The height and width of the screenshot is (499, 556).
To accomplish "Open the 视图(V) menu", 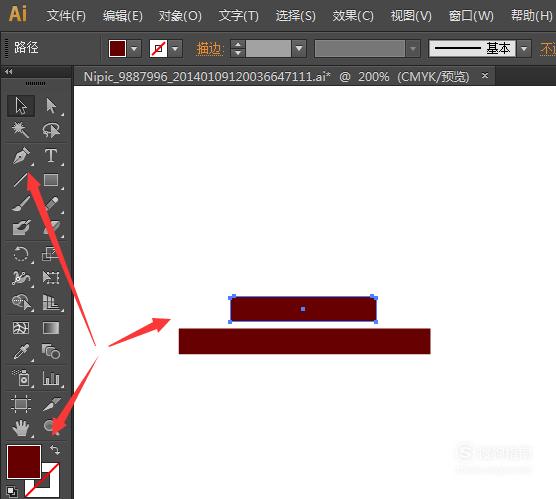I will tap(411, 16).
